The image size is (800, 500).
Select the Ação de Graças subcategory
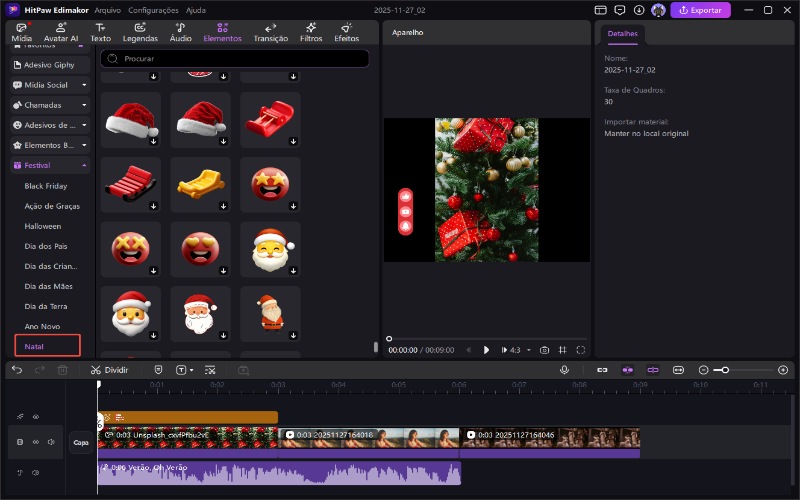pos(52,206)
